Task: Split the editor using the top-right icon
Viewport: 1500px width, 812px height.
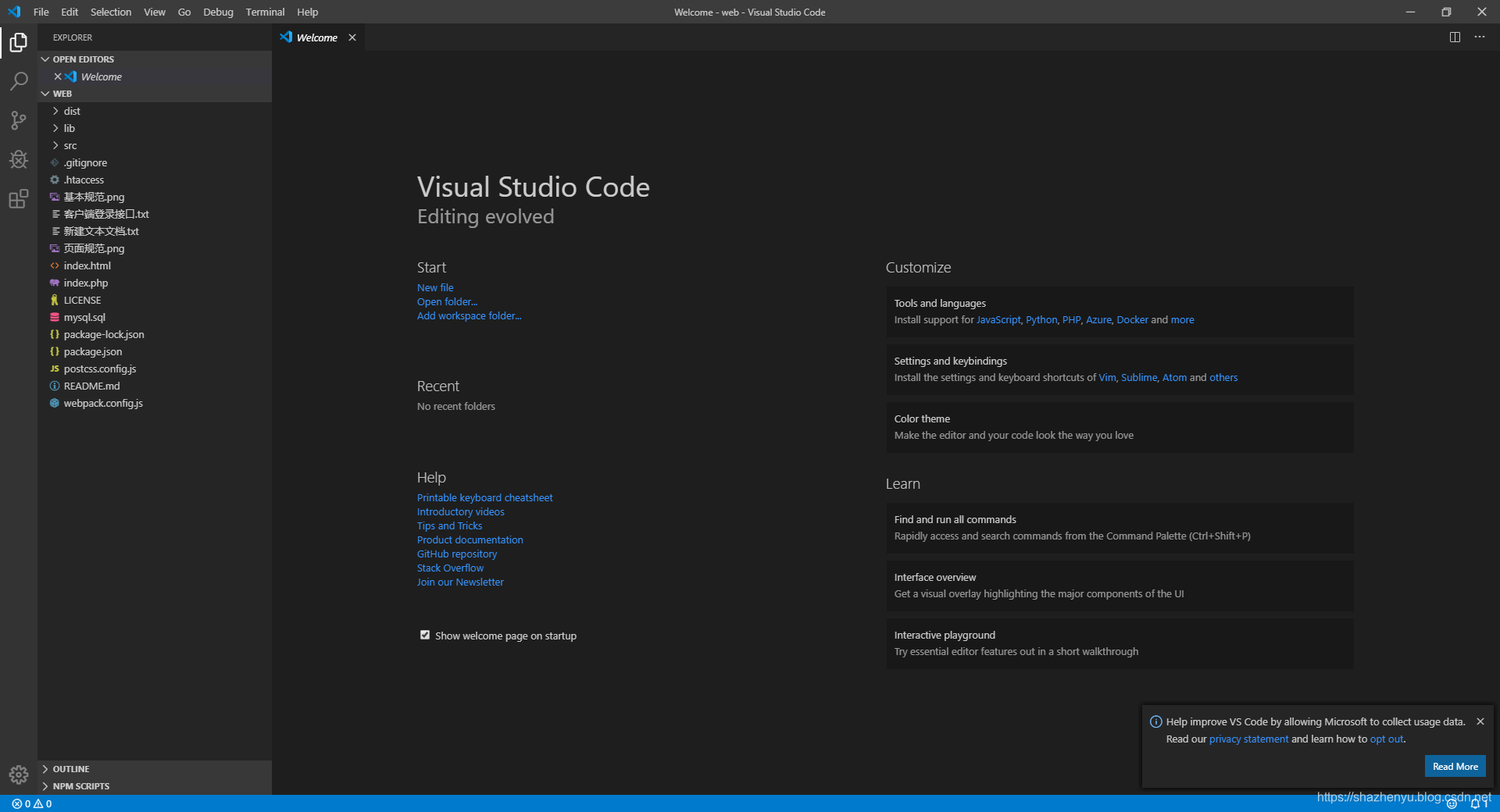Action: pos(1454,37)
